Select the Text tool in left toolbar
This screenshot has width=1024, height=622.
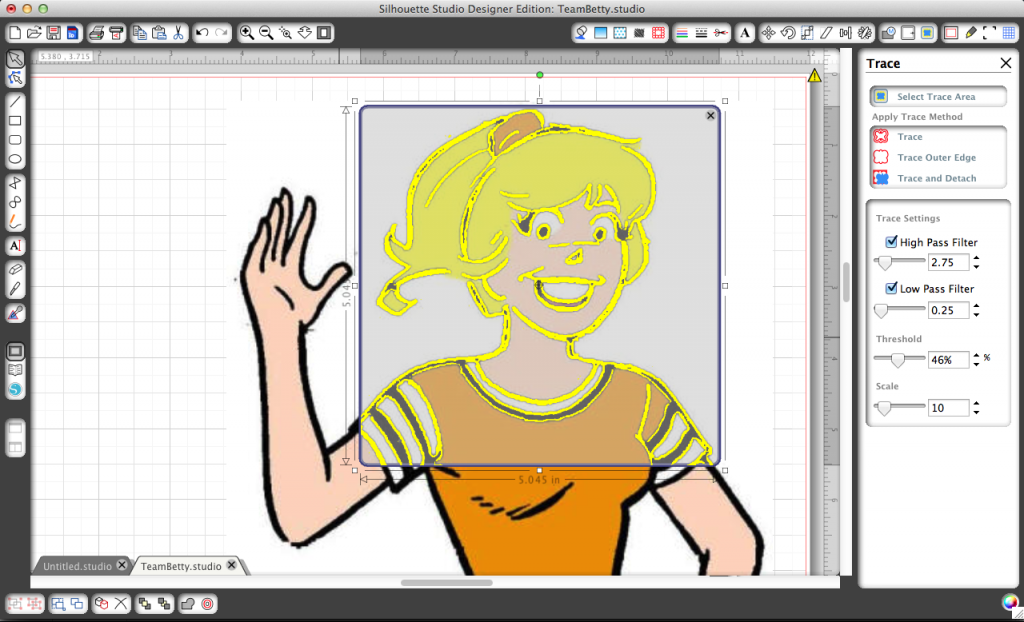[15, 246]
